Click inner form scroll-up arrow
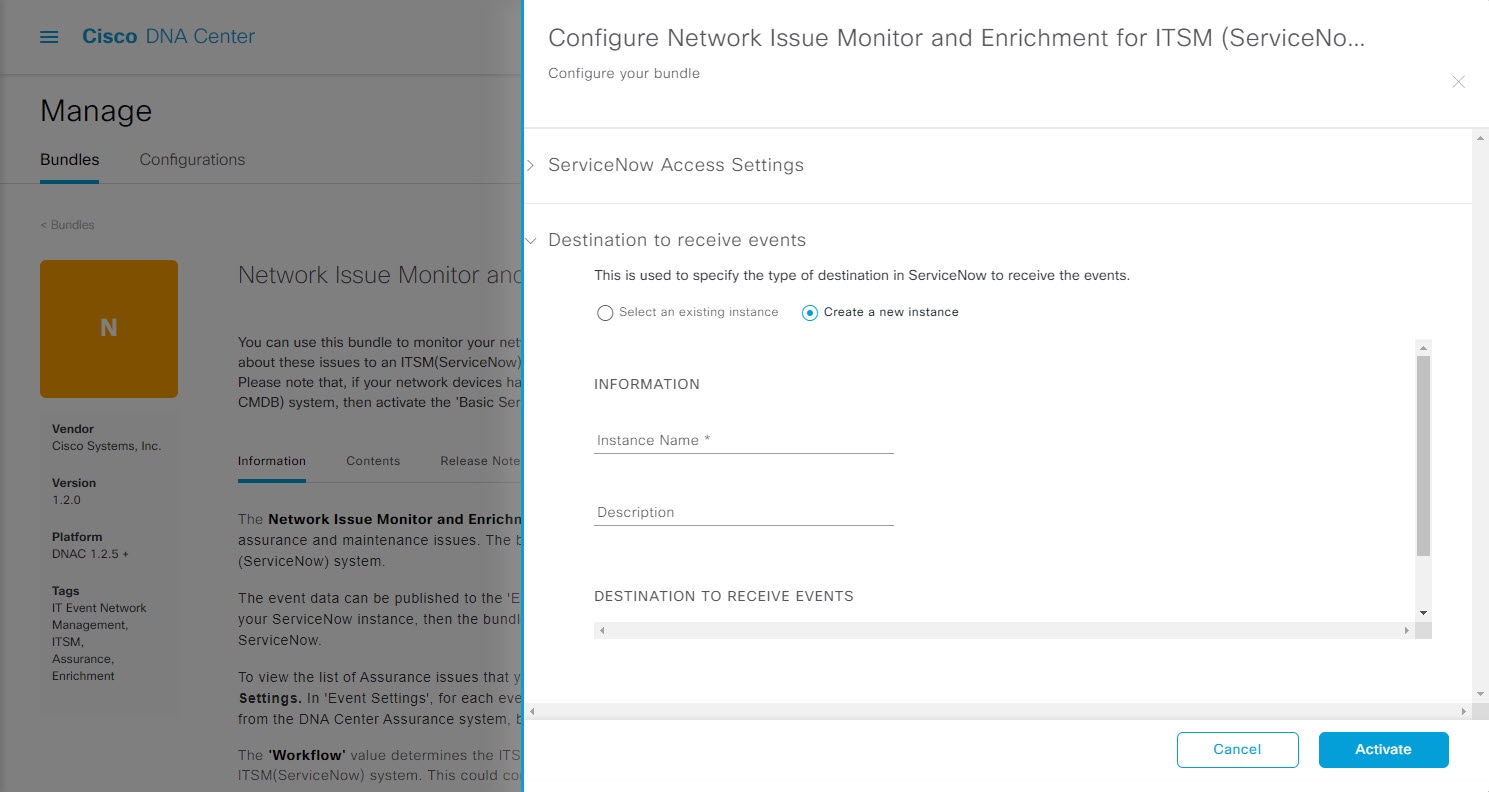 point(1423,347)
